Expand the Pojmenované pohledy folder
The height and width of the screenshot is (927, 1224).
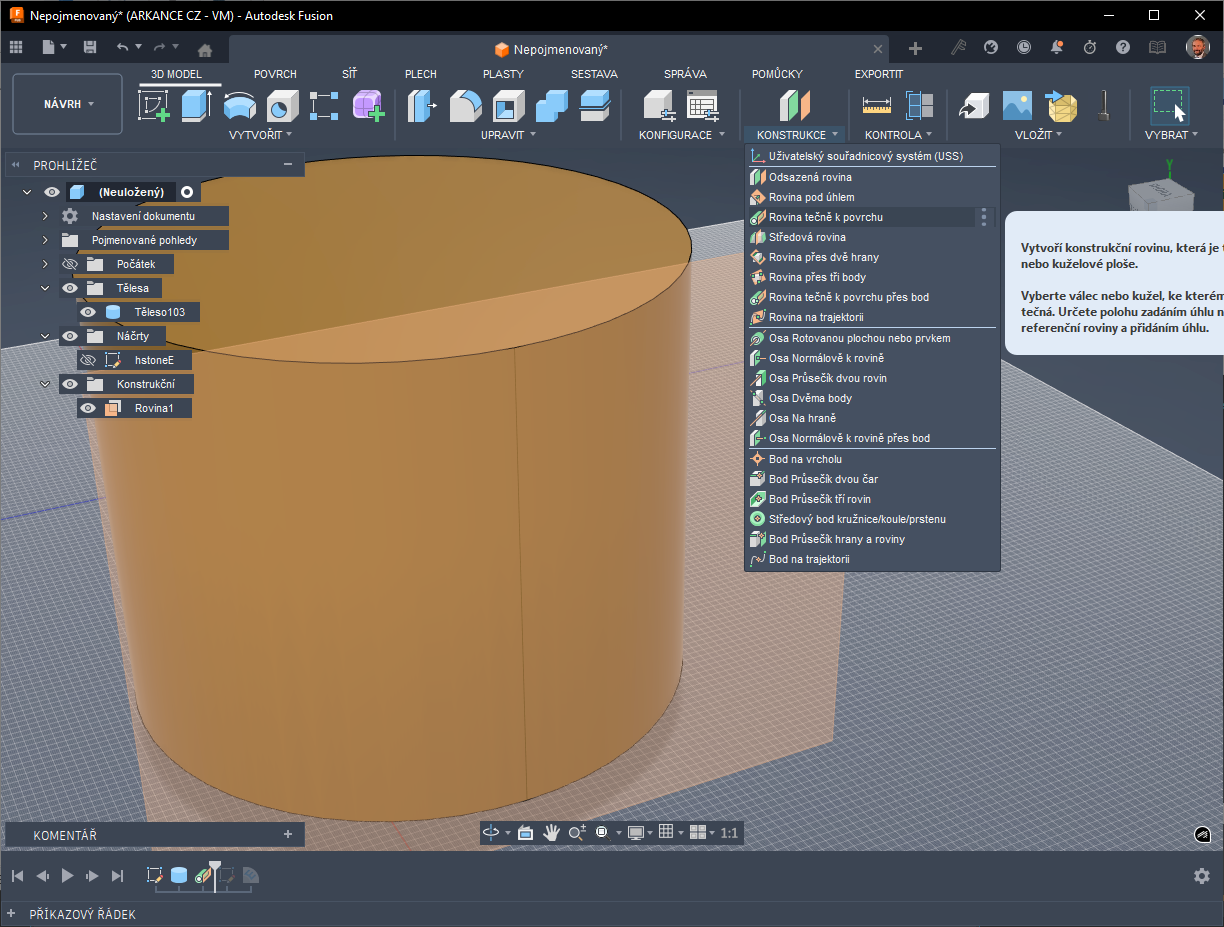pos(45,240)
